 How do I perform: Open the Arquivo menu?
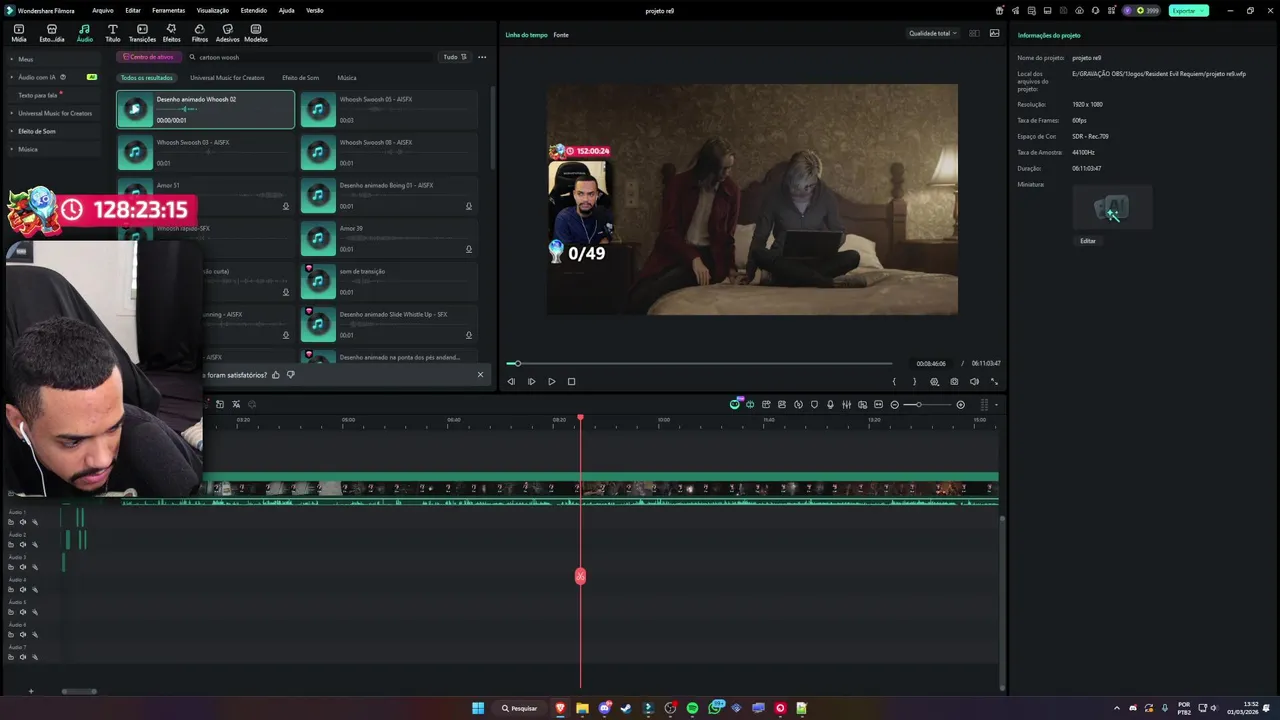pos(102,10)
